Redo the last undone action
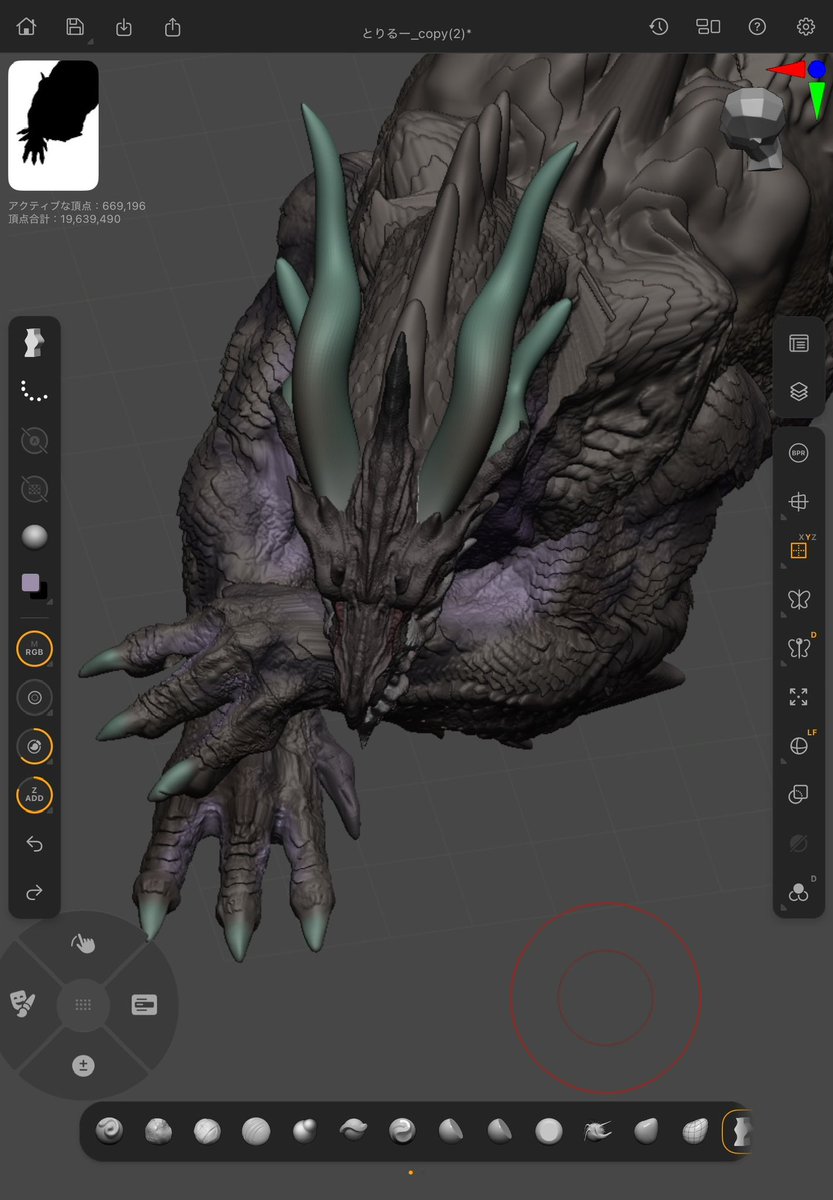This screenshot has height=1200, width=833. pos(34,893)
